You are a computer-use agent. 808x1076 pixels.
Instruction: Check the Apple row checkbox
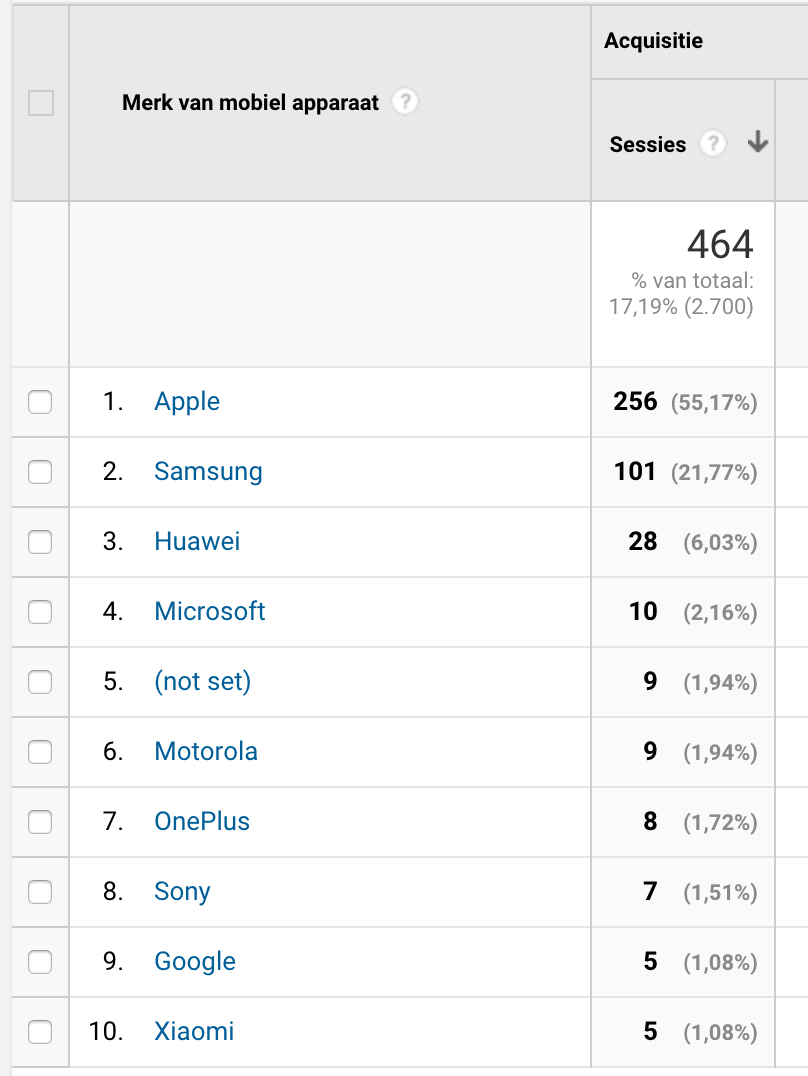click(40, 402)
